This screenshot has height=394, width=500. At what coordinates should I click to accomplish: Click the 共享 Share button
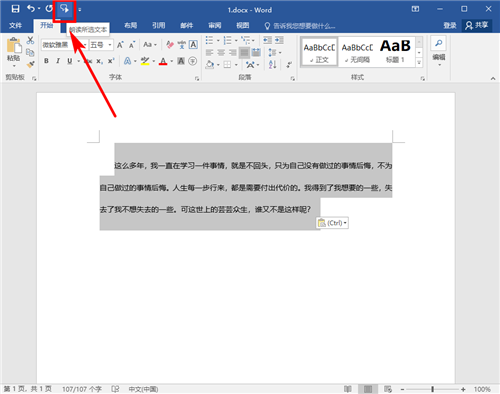click(x=477, y=26)
